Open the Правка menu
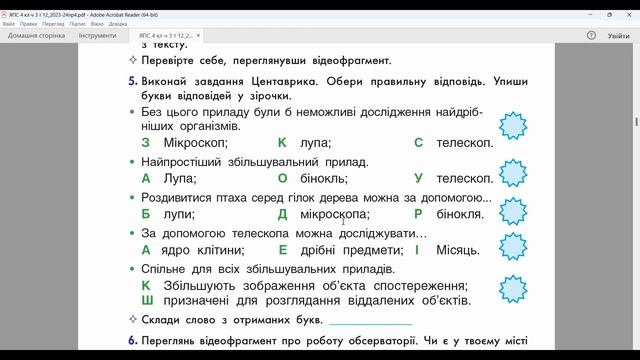The image size is (640, 360). pyautogui.click(x=28, y=24)
